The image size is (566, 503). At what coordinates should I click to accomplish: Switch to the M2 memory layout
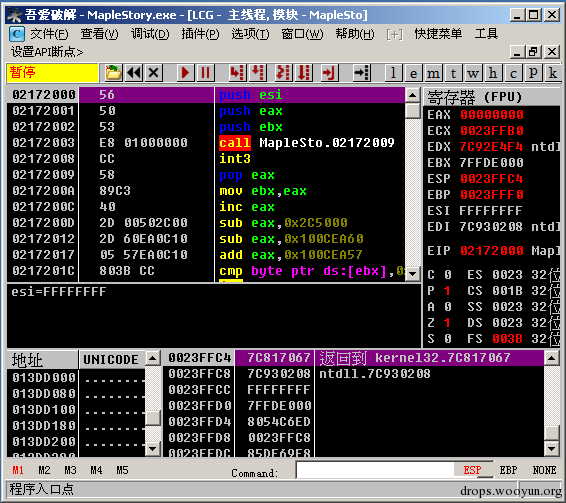pos(44,470)
